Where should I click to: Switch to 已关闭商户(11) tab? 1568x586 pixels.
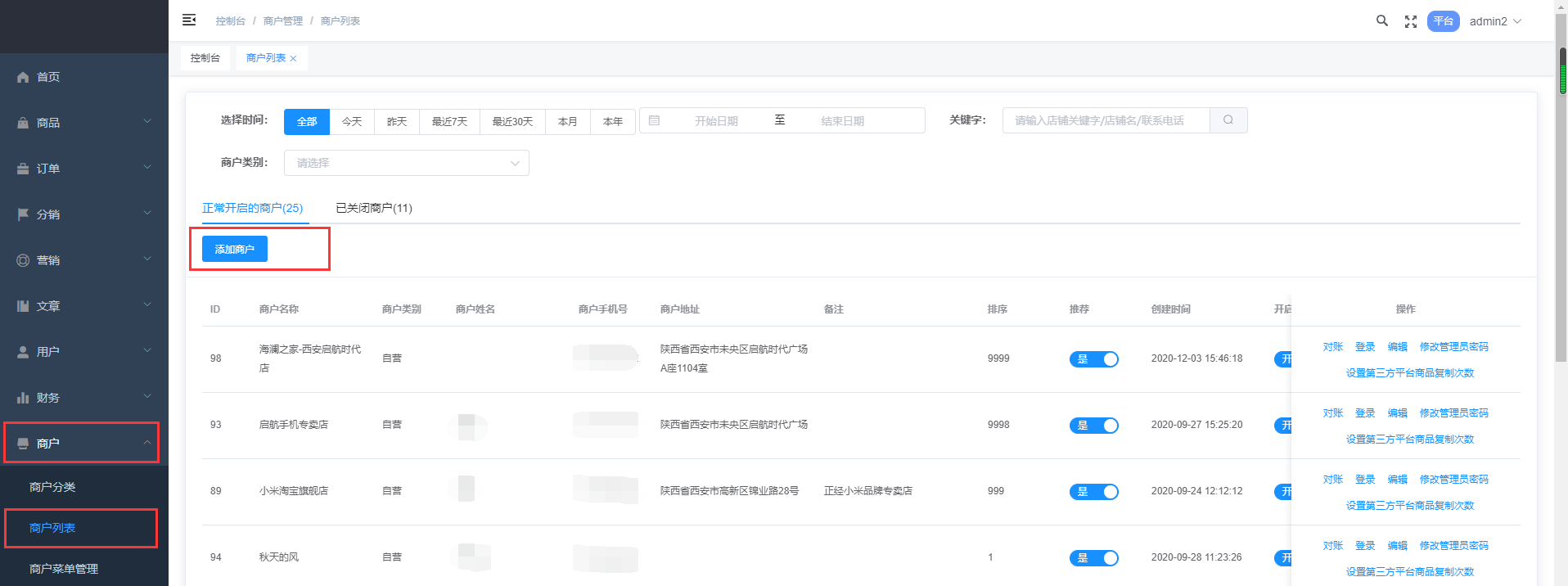pos(374,208)
